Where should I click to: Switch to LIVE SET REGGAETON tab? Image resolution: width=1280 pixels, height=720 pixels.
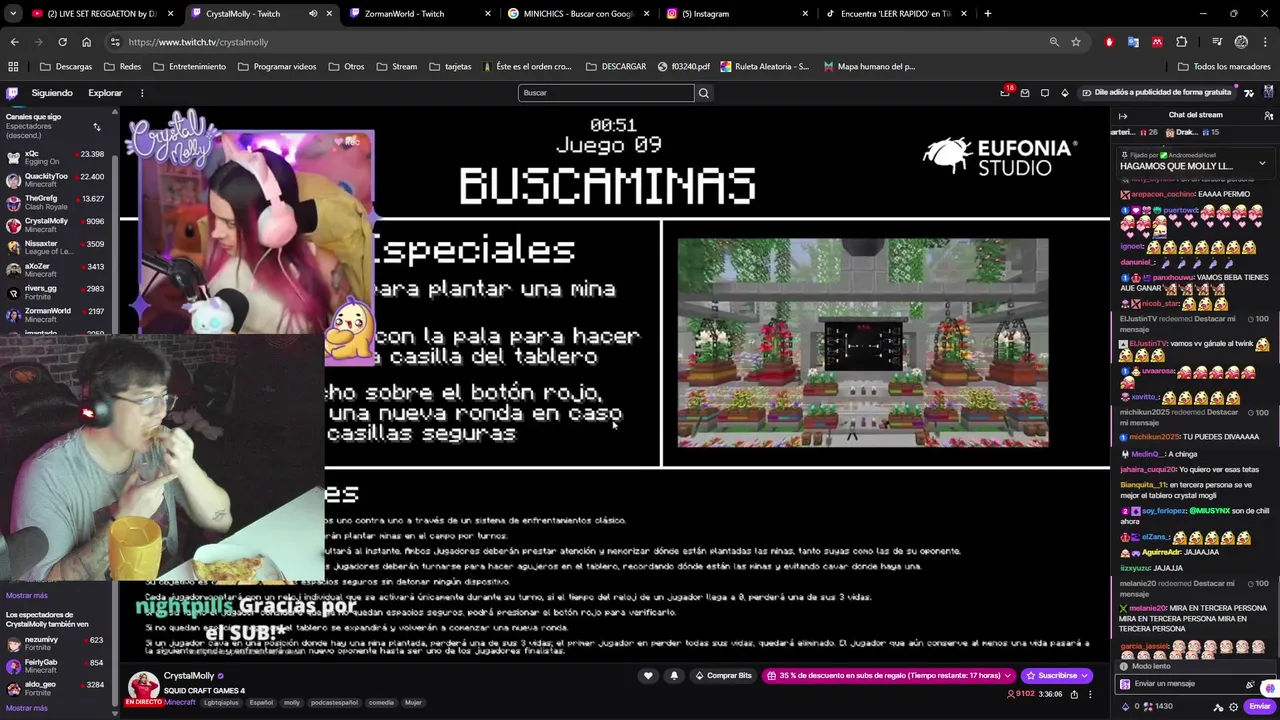pos(100,14)
